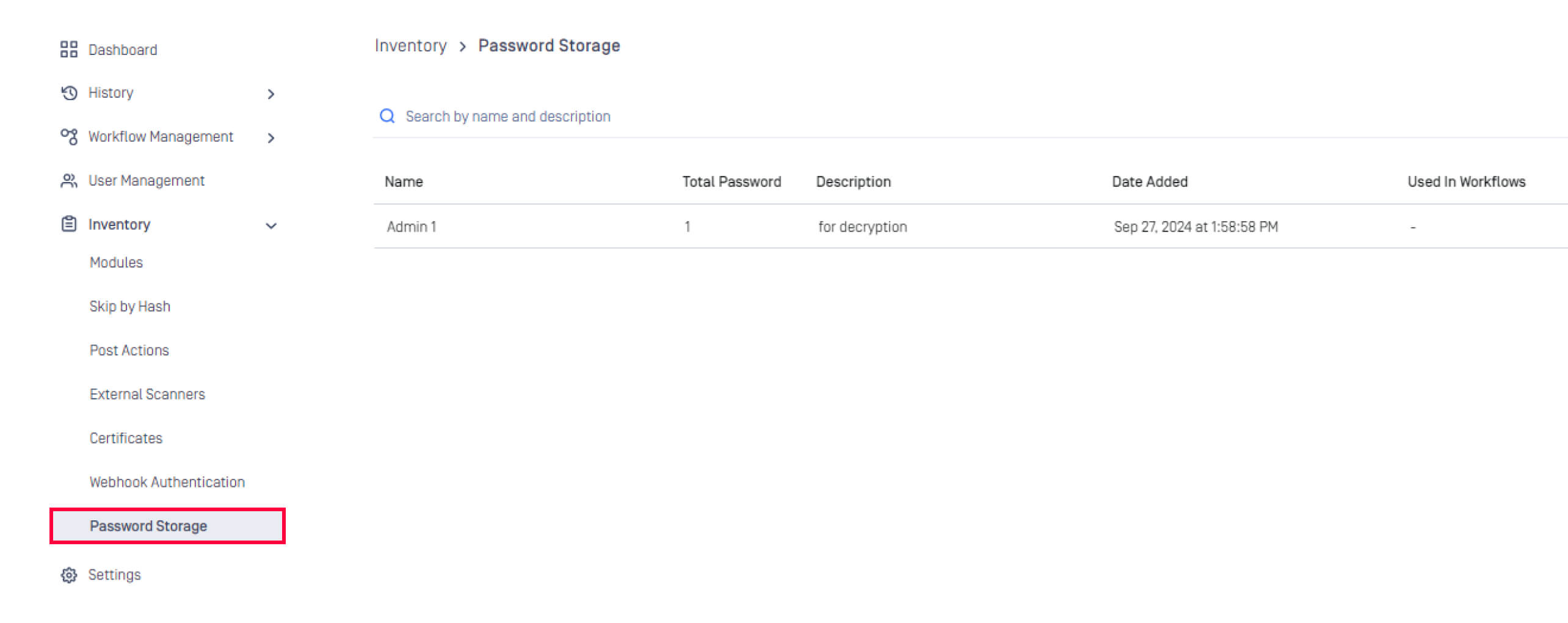Click the Inventory breadcrumb link
This screenshot has width=1568, height=623.
(410, 46)
